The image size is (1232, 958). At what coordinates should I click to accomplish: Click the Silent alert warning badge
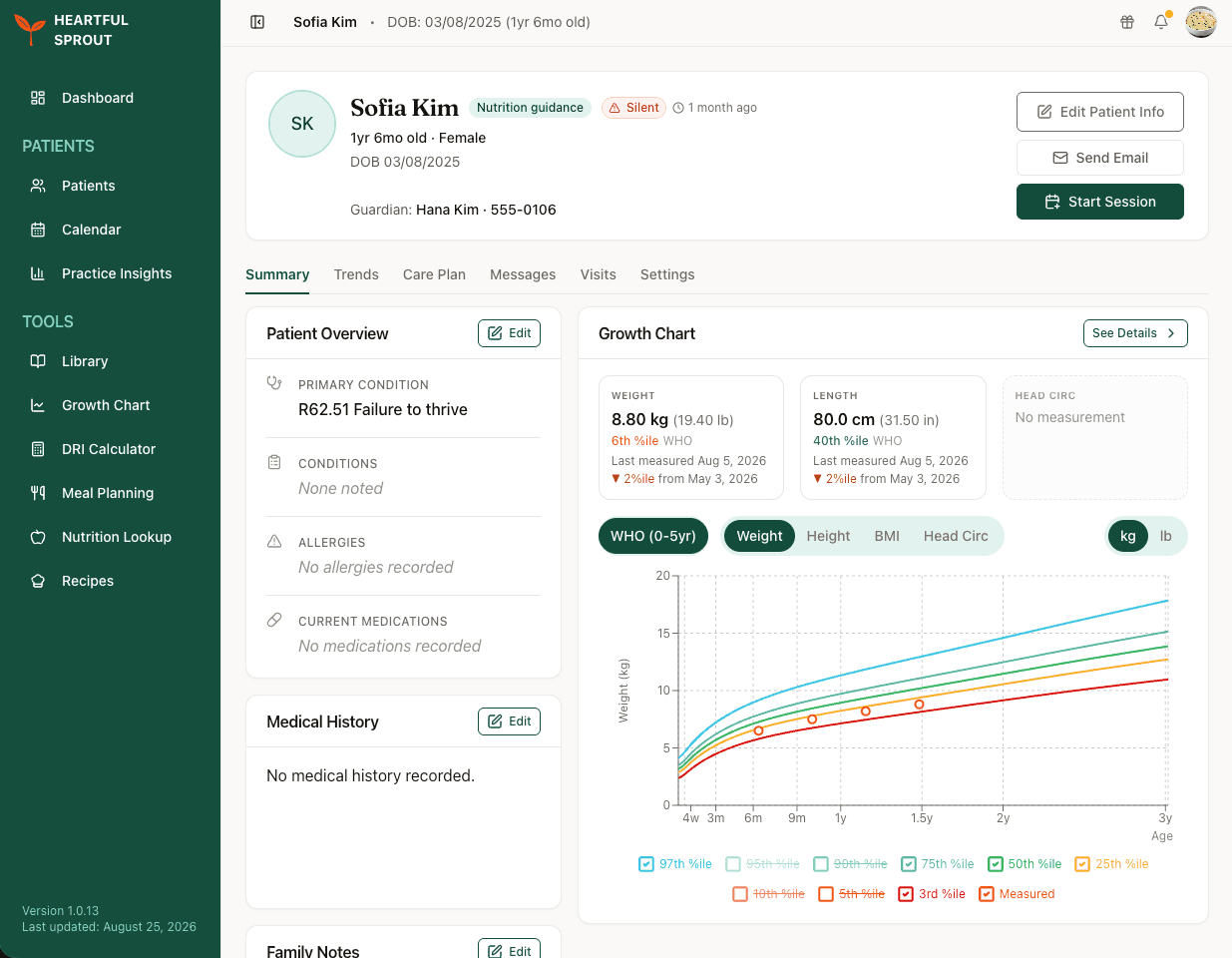(x=633, y=108)
